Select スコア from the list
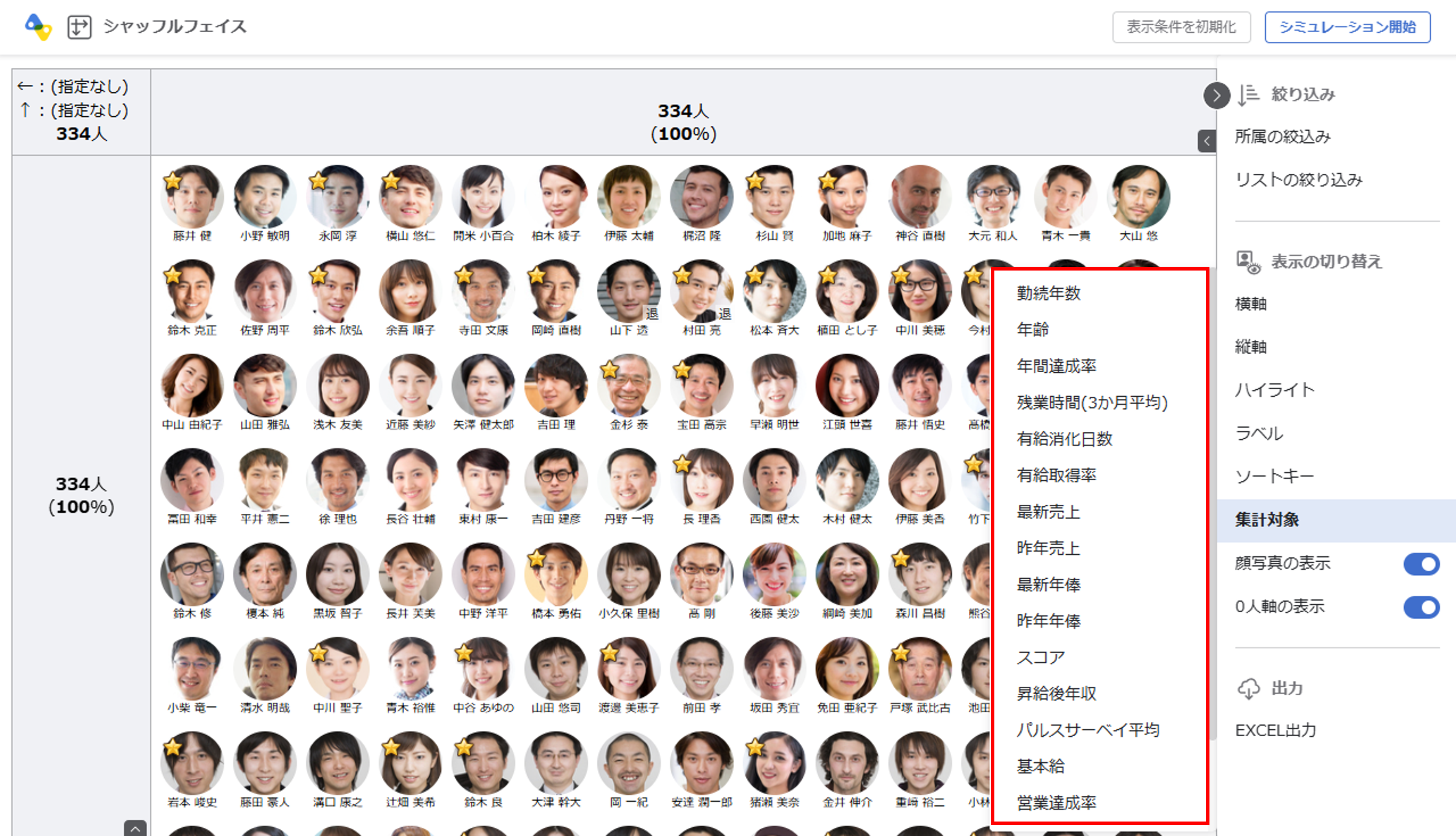Image resolution: width=1456 pixels, height=836 pixels. pos(1040,657)
